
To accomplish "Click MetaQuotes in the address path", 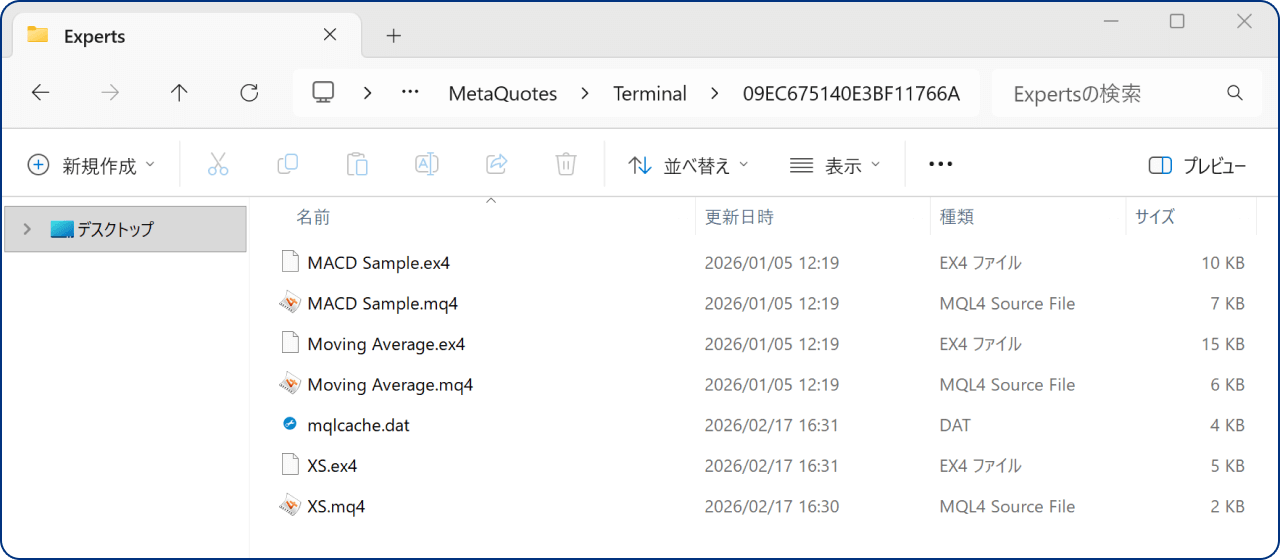I will tap(503, 94).
